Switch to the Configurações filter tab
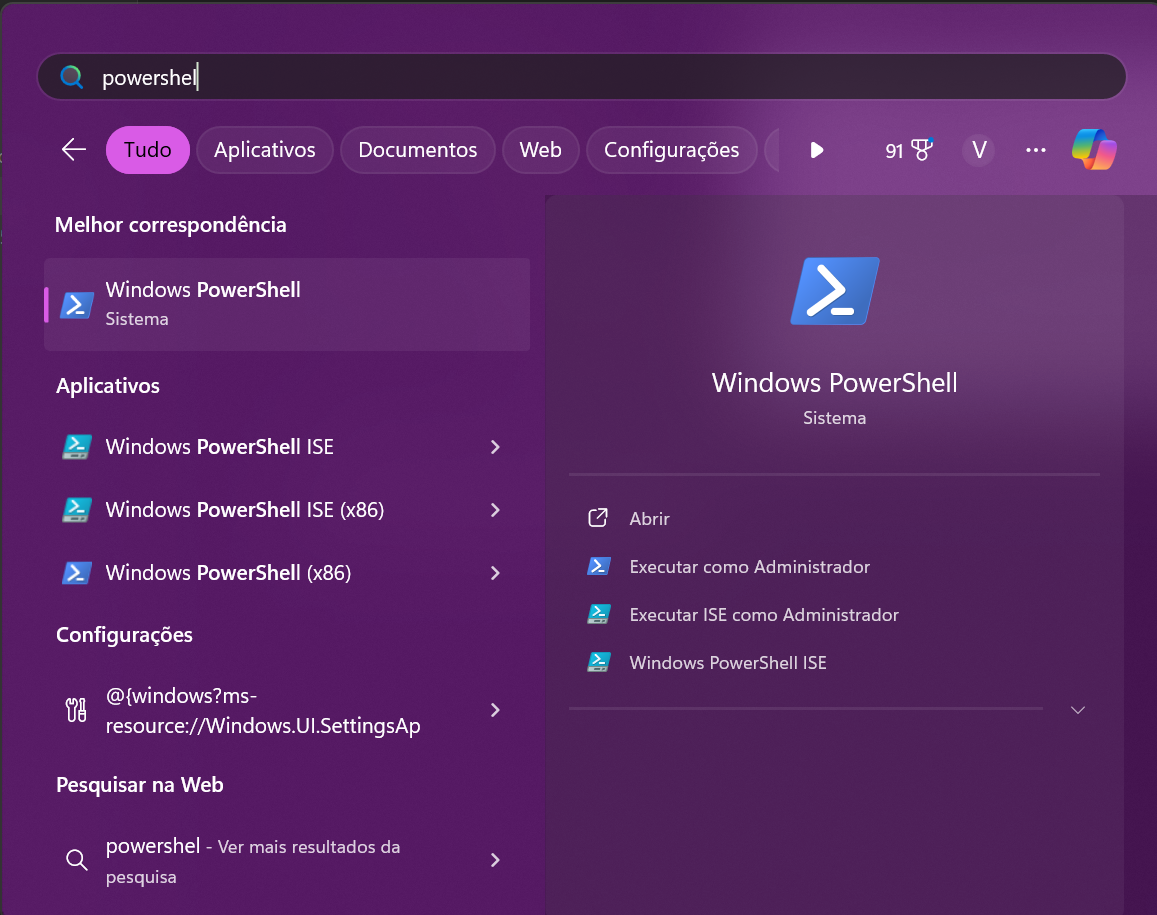The image size is (1157, 915). pyautogui.click(x=671, y=150)
